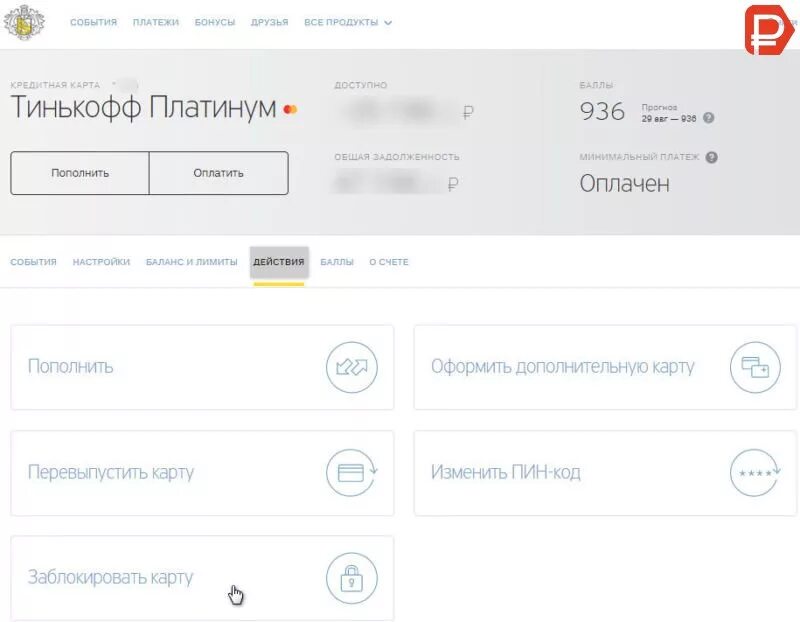Click the padlock icon to block card

coord(352,578)
